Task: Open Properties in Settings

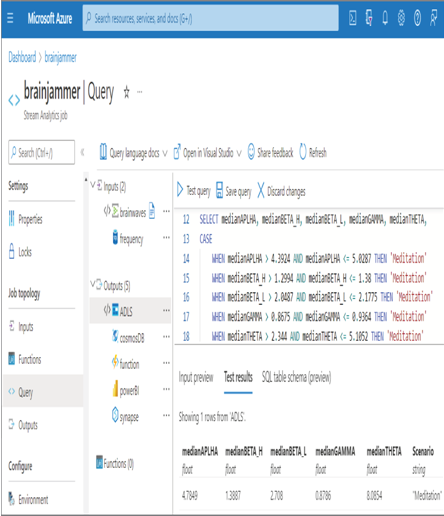Action: [26, 219]
